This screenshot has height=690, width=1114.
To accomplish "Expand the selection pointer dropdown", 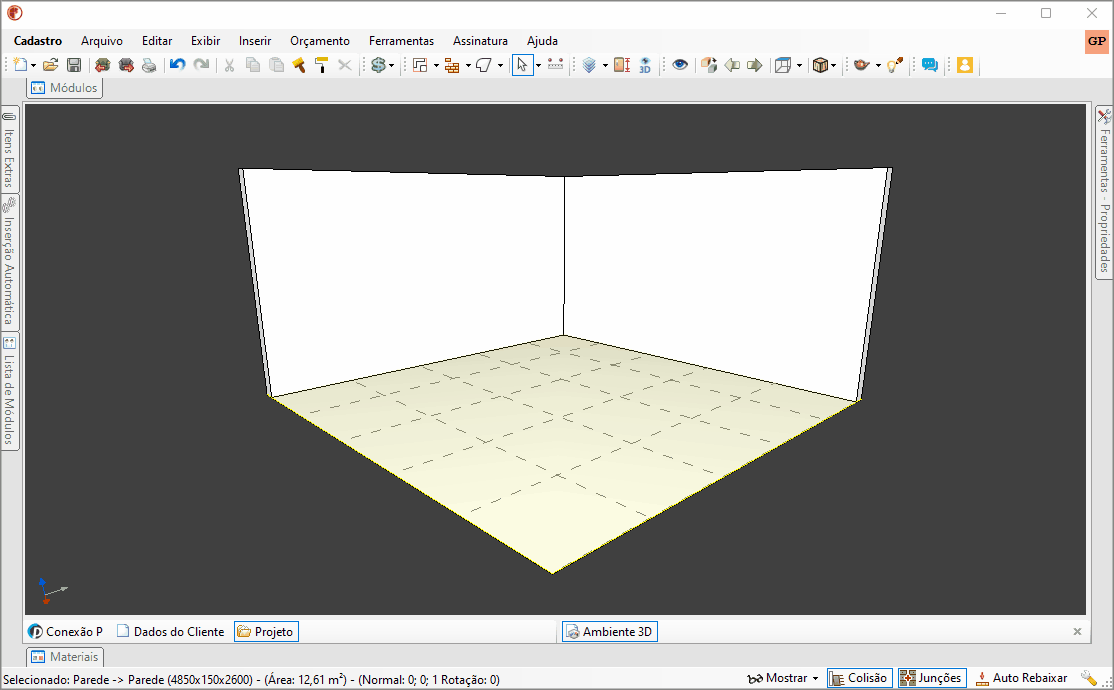I will (538, 66).
